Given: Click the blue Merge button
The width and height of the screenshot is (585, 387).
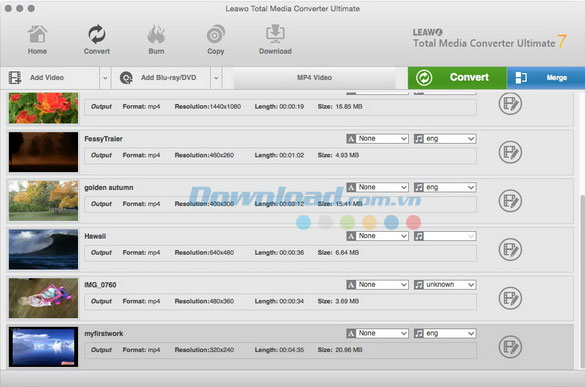Looking at the screenshot, I should click(545, 78).
